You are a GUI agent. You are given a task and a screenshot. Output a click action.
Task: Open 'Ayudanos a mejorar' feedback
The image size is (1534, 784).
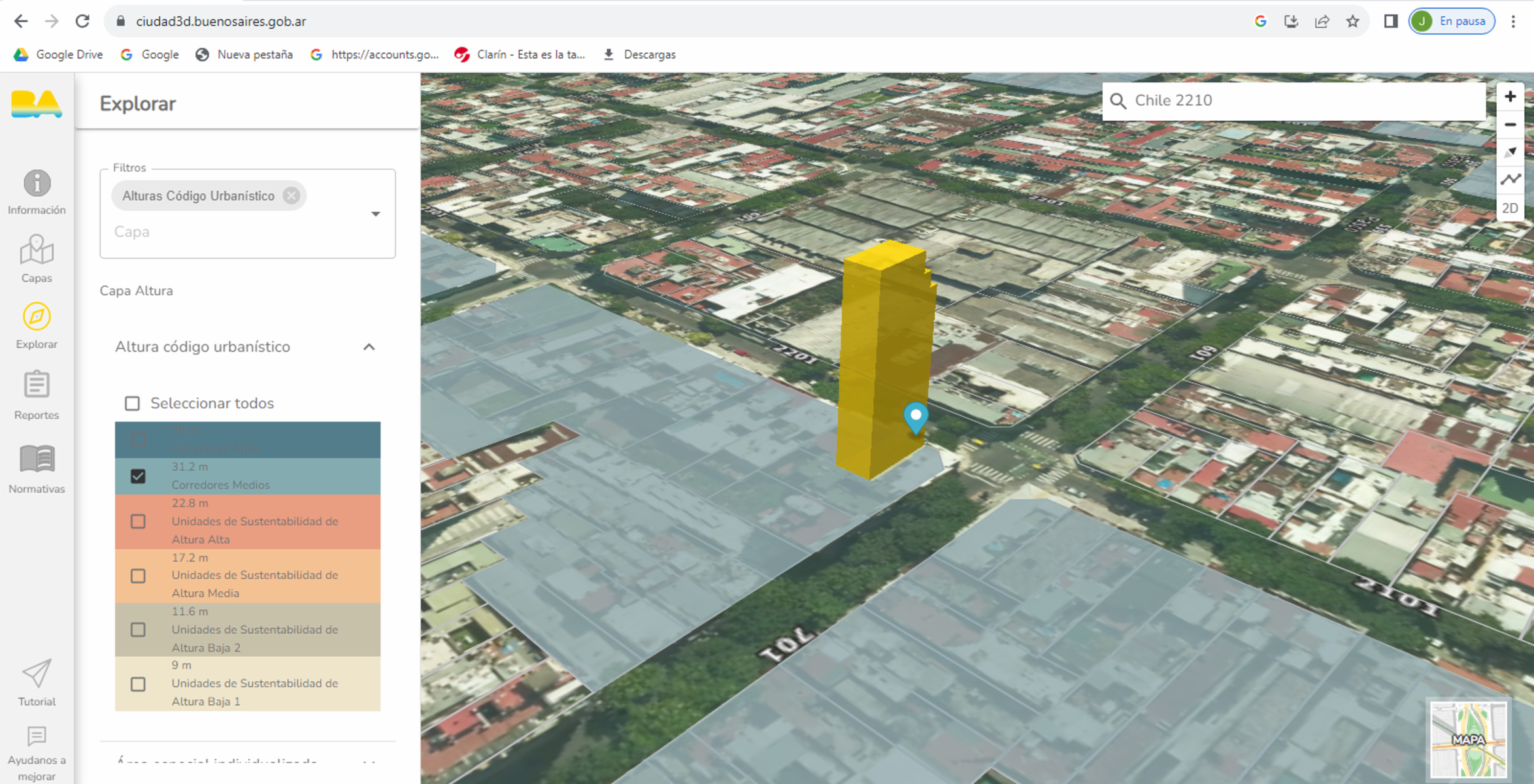pyautogui.click(x=37, y=754)
